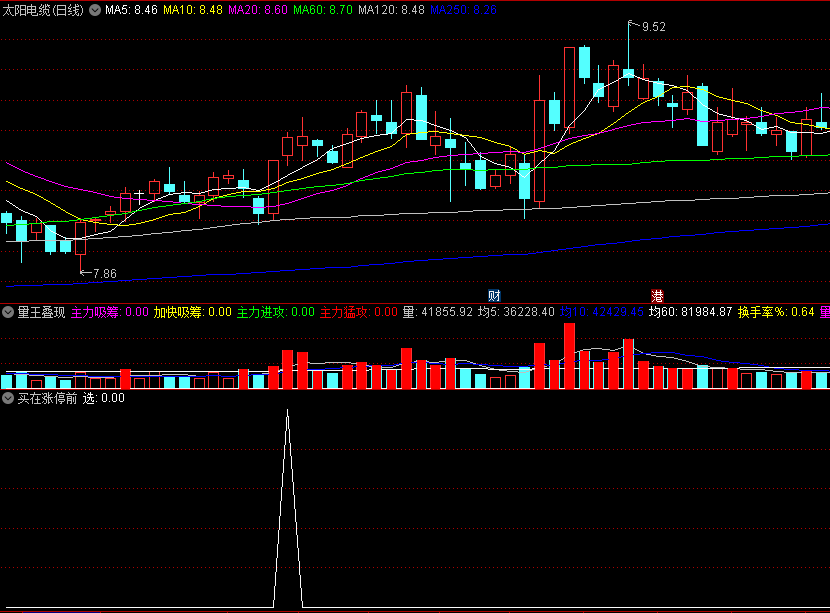Click the 财 marker icon on the chart
This screenshot has width=830, height=613.
tap(494, 296)
